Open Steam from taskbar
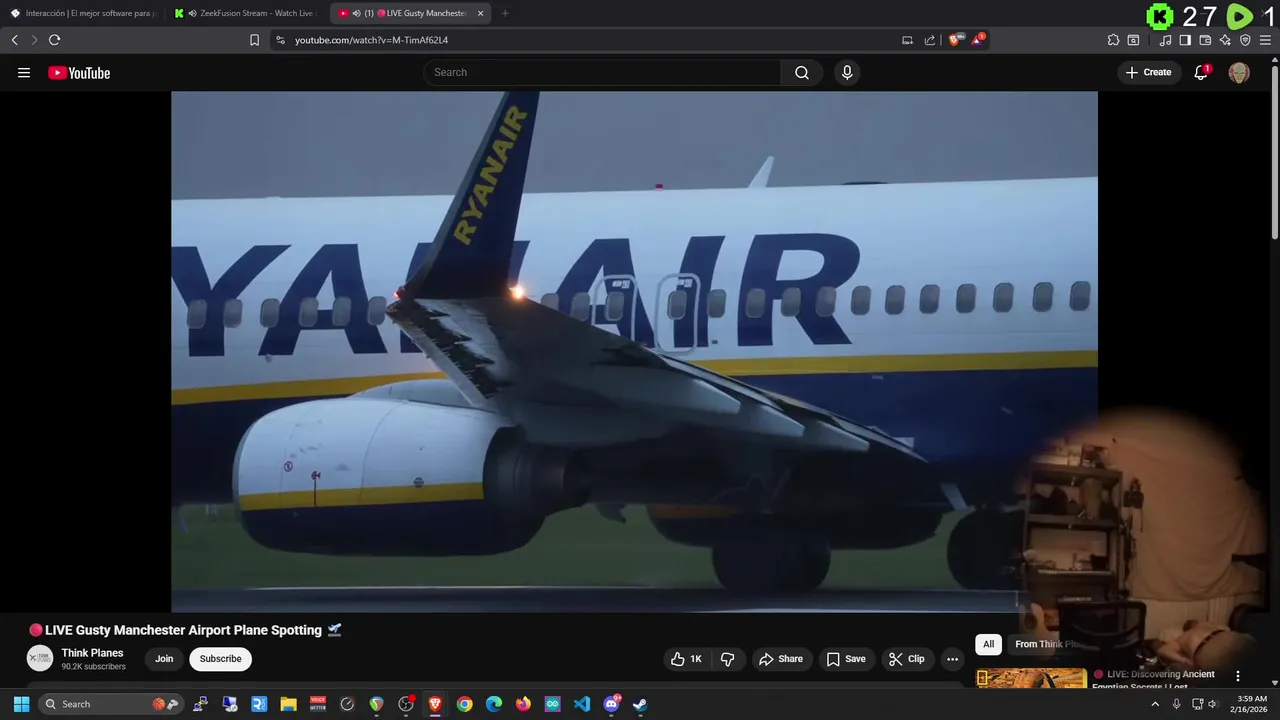 (640, 704)
